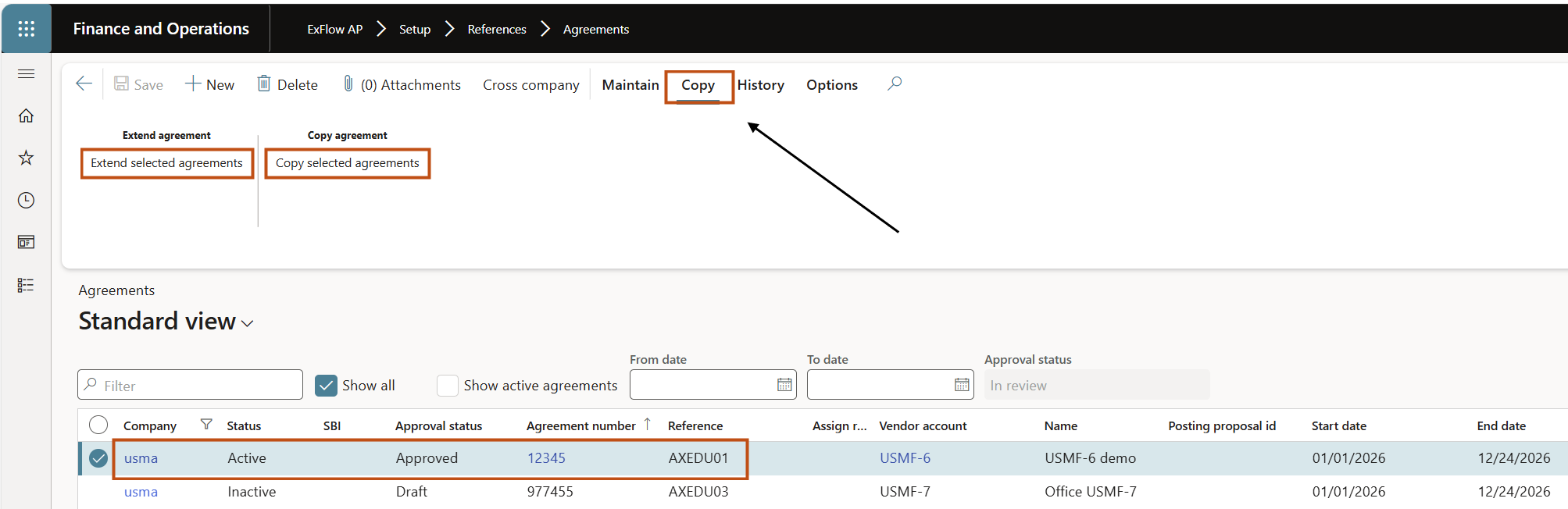This screenshot has width=1568, height=509.
Task: Open the From date calendar picker
Action: 784,385
